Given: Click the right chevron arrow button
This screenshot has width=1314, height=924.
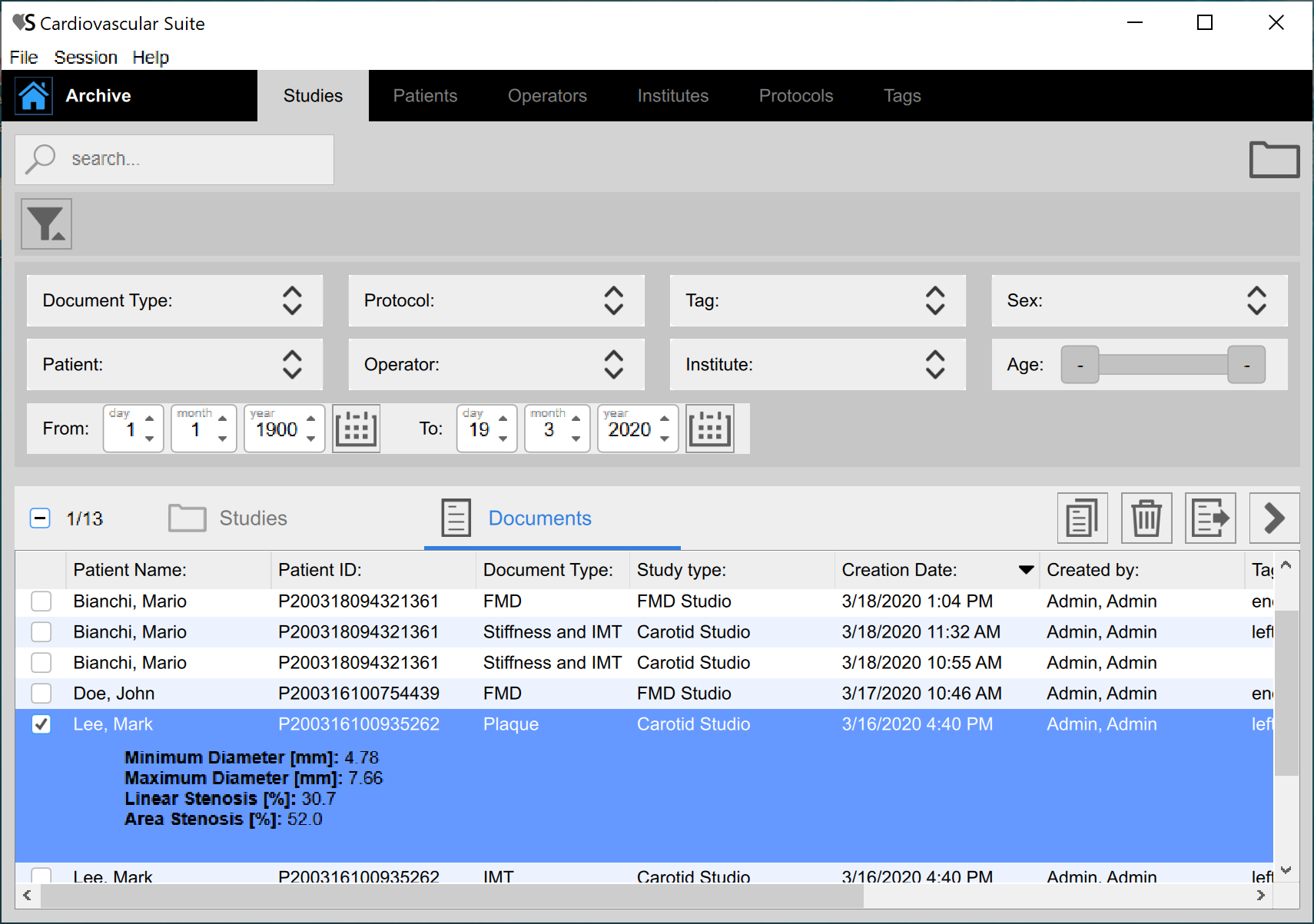Looking at the screenshot, I should (1274, 518).
